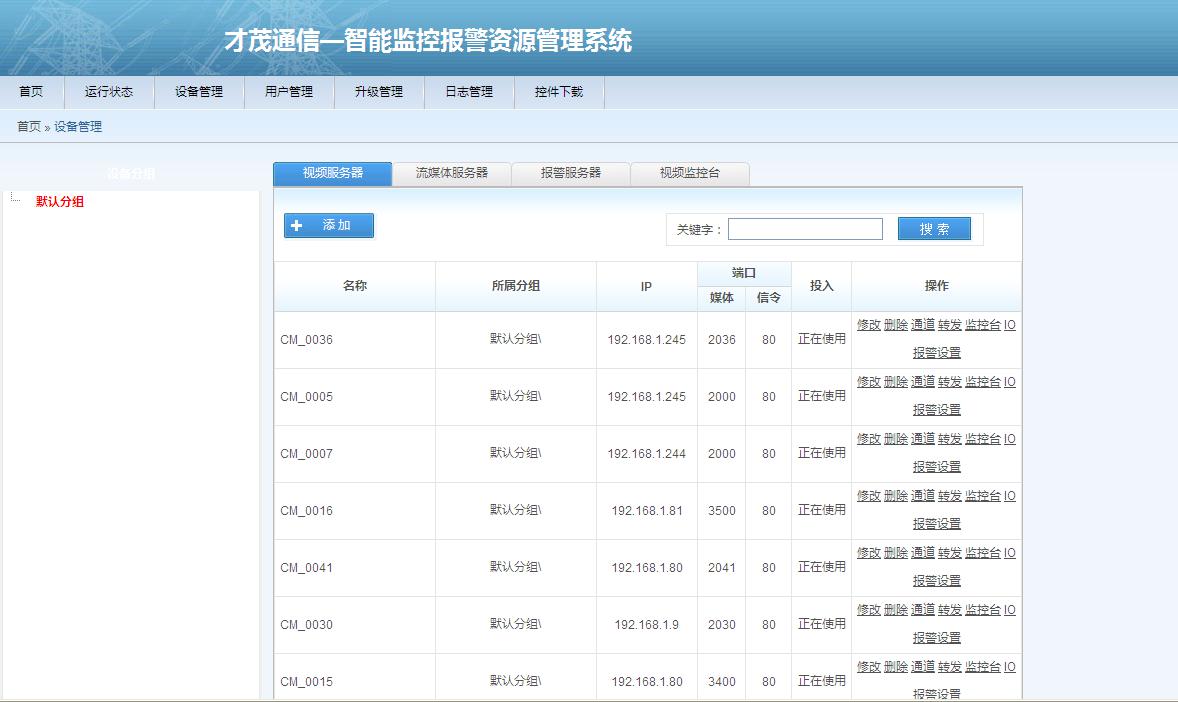Type in the 关键字 search field

[805, 229]
